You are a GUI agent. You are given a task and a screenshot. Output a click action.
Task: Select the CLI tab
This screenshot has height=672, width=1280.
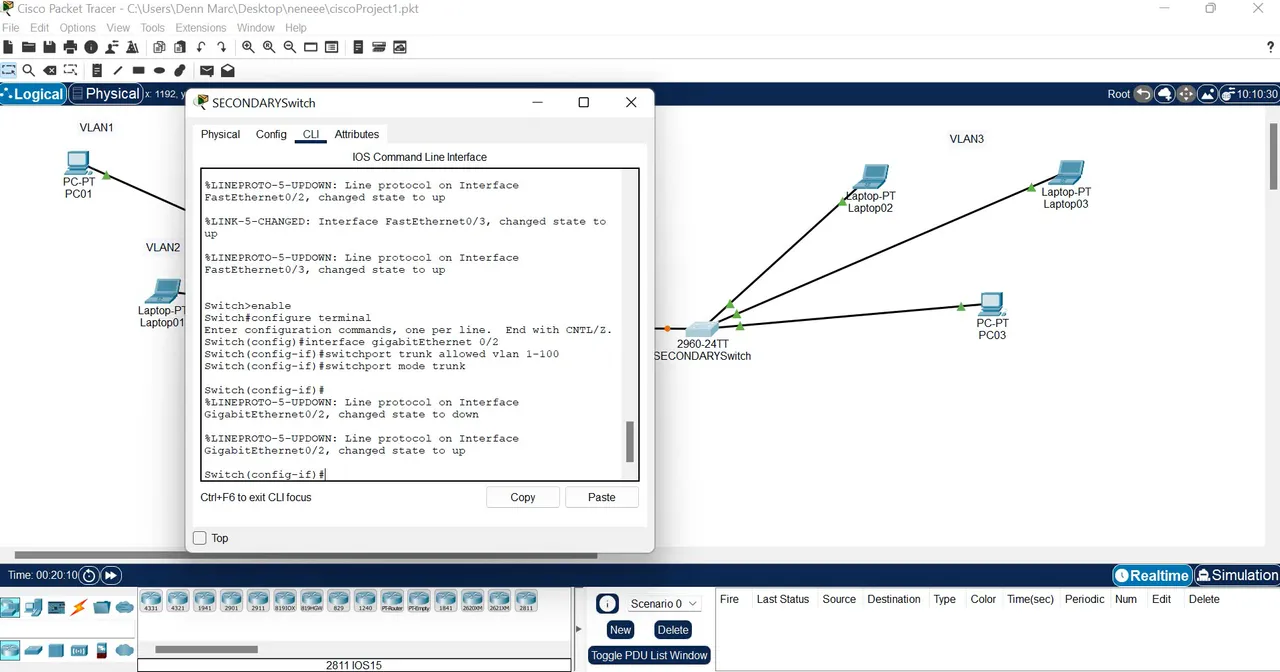click(x=311, y=134)
